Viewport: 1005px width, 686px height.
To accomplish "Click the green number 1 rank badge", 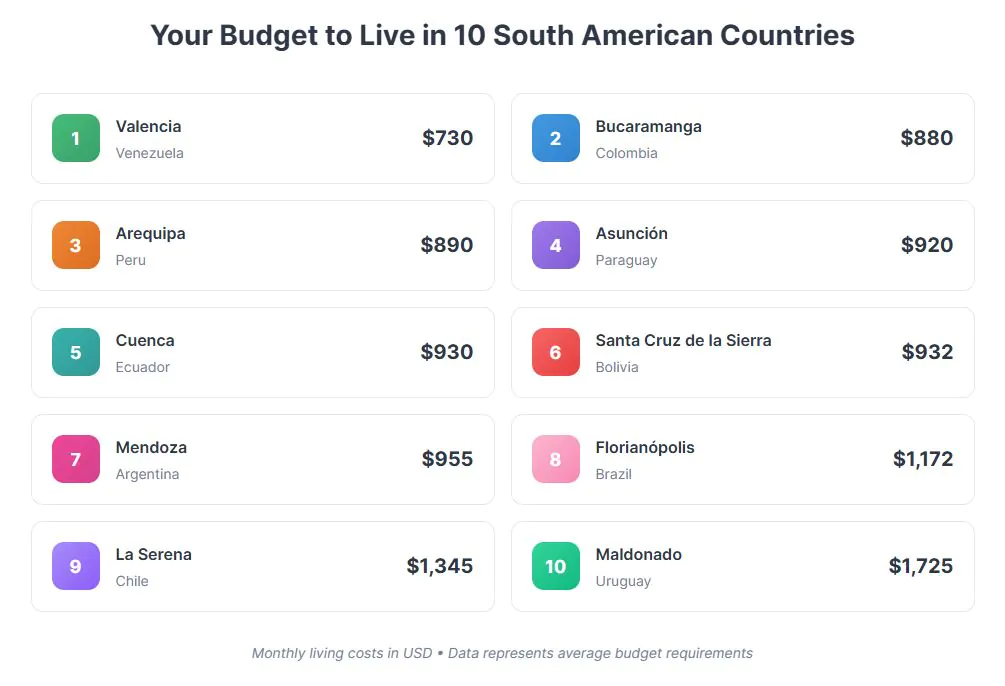I will click(x=76, y=138).
